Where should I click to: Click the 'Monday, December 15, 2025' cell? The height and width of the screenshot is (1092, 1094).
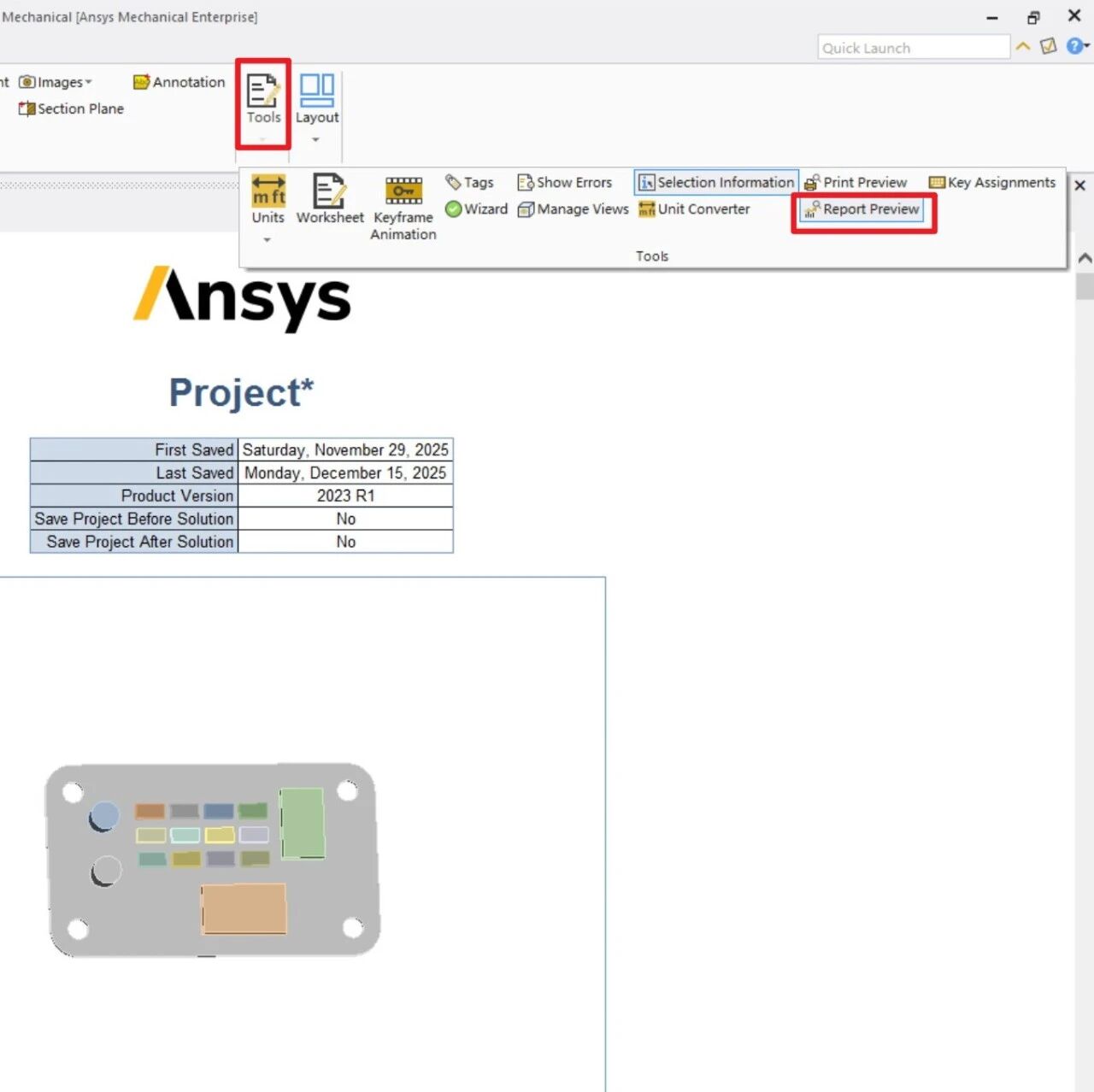[345, 473]
